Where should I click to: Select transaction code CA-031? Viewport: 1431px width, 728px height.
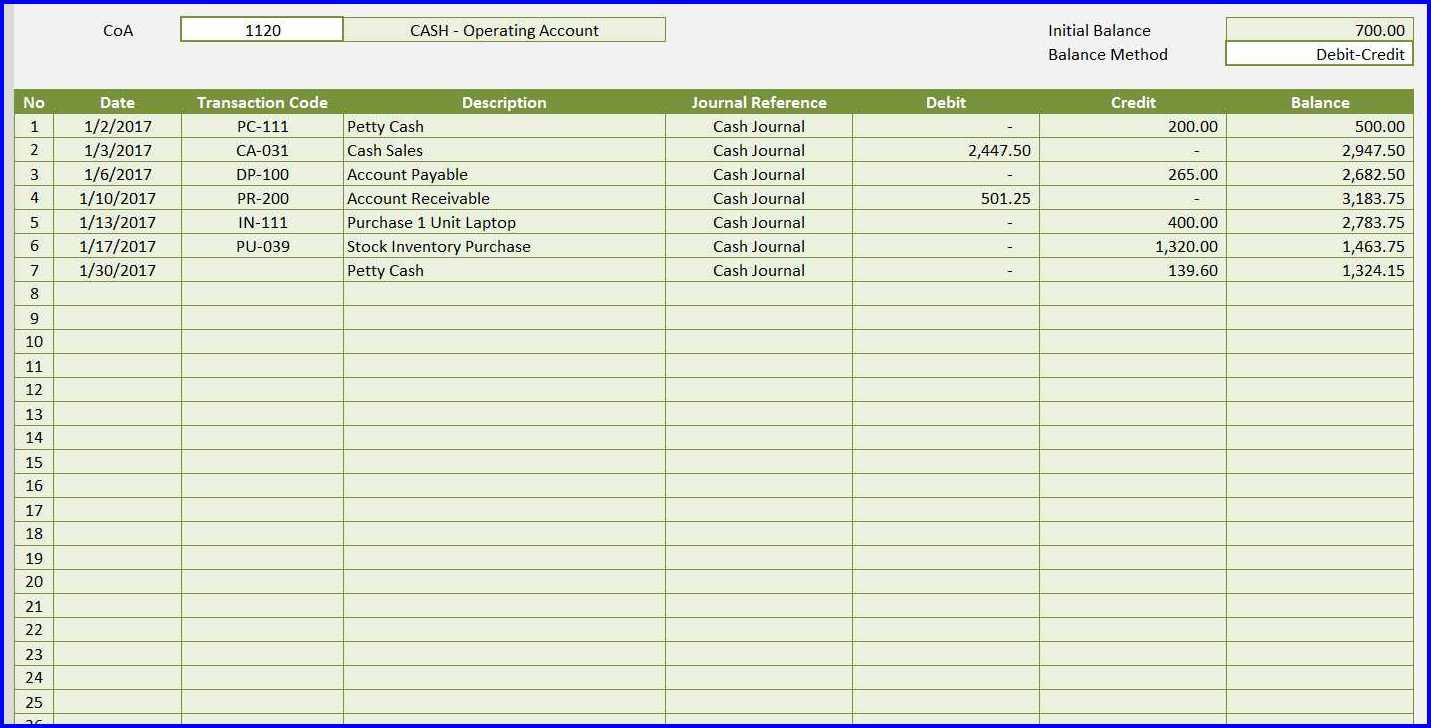262,150
